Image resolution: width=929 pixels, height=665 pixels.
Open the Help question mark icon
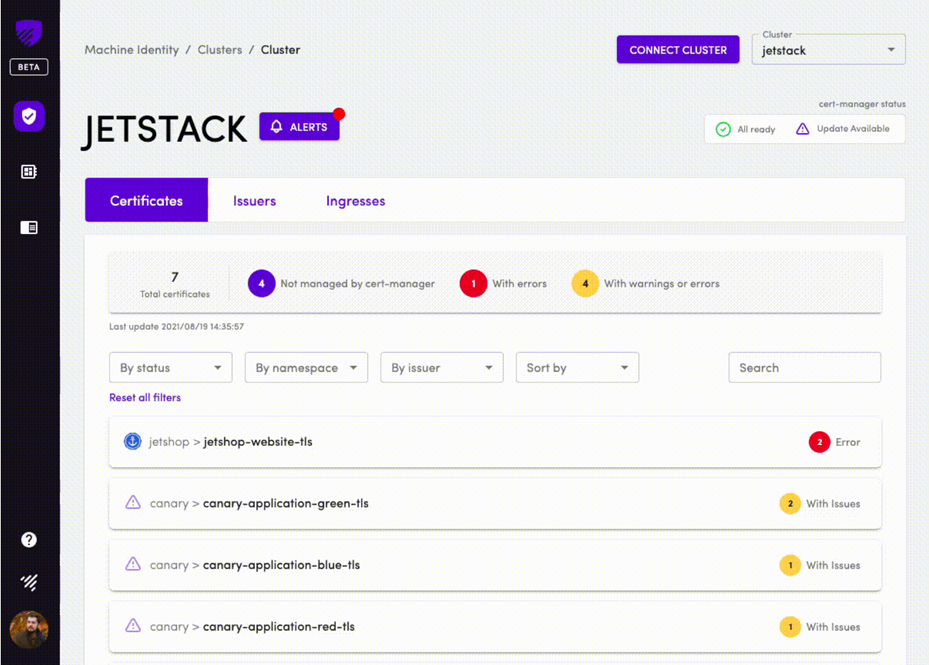coord(29,540)
